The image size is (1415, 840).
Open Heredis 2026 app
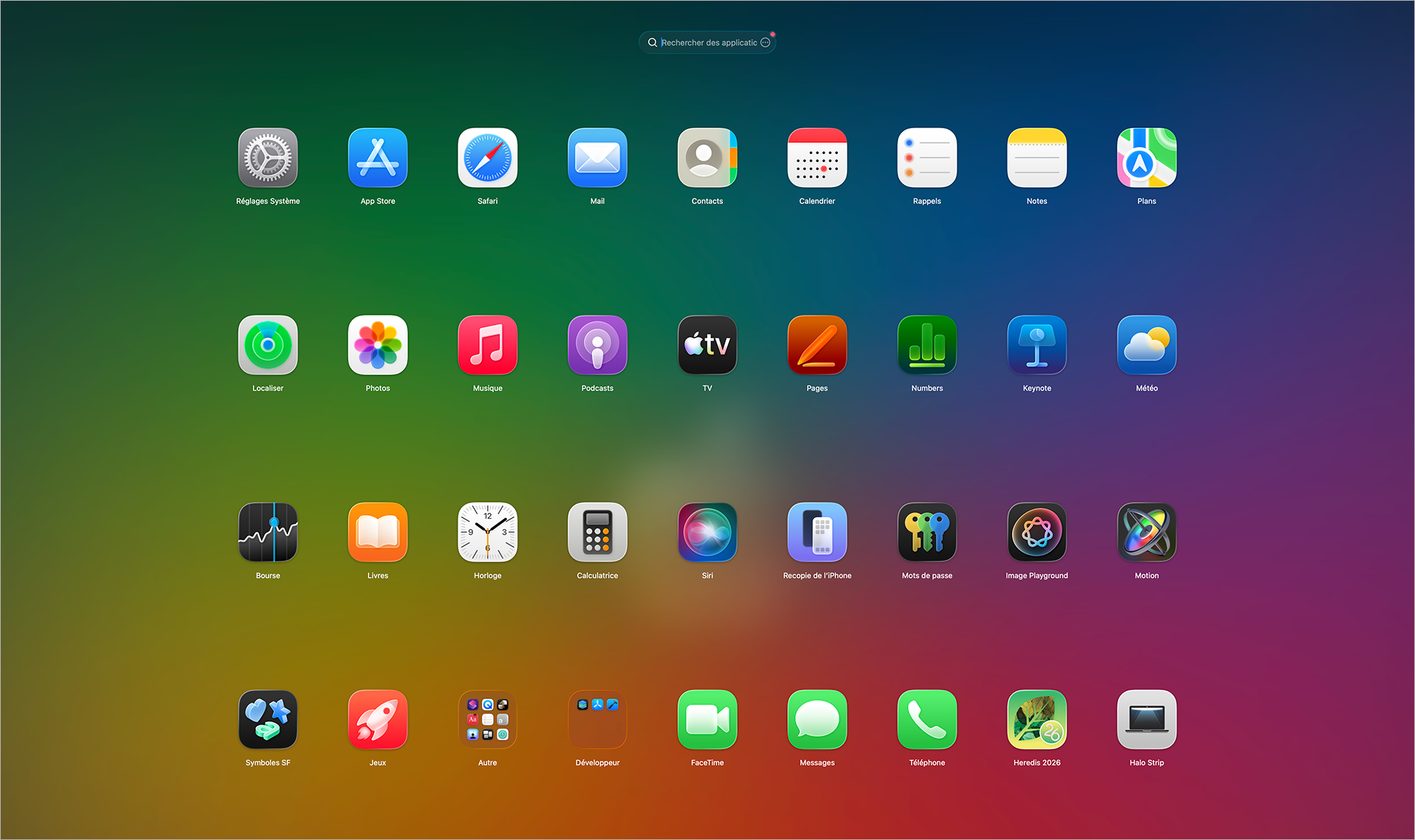tap(1036, 719)
